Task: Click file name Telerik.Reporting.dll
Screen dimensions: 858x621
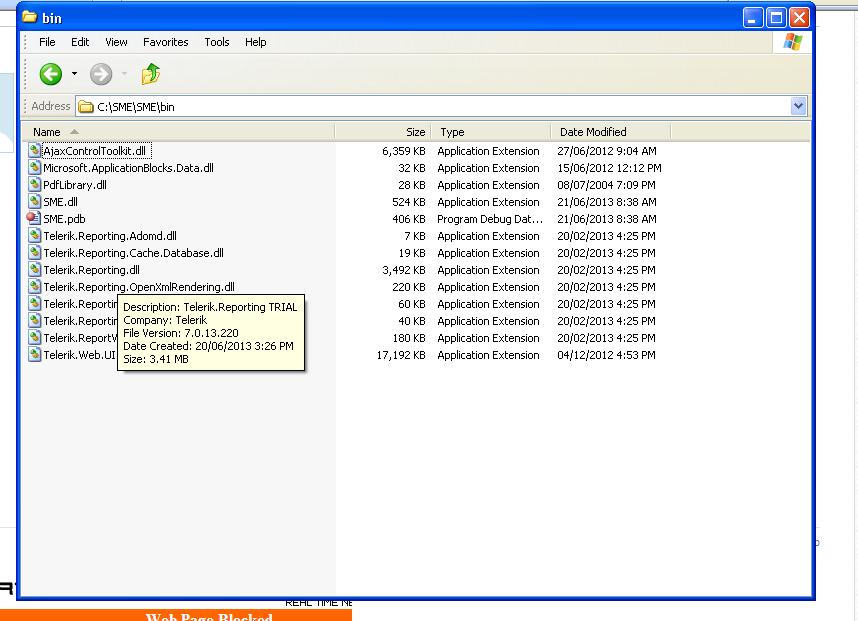Action: click(91, 270)
